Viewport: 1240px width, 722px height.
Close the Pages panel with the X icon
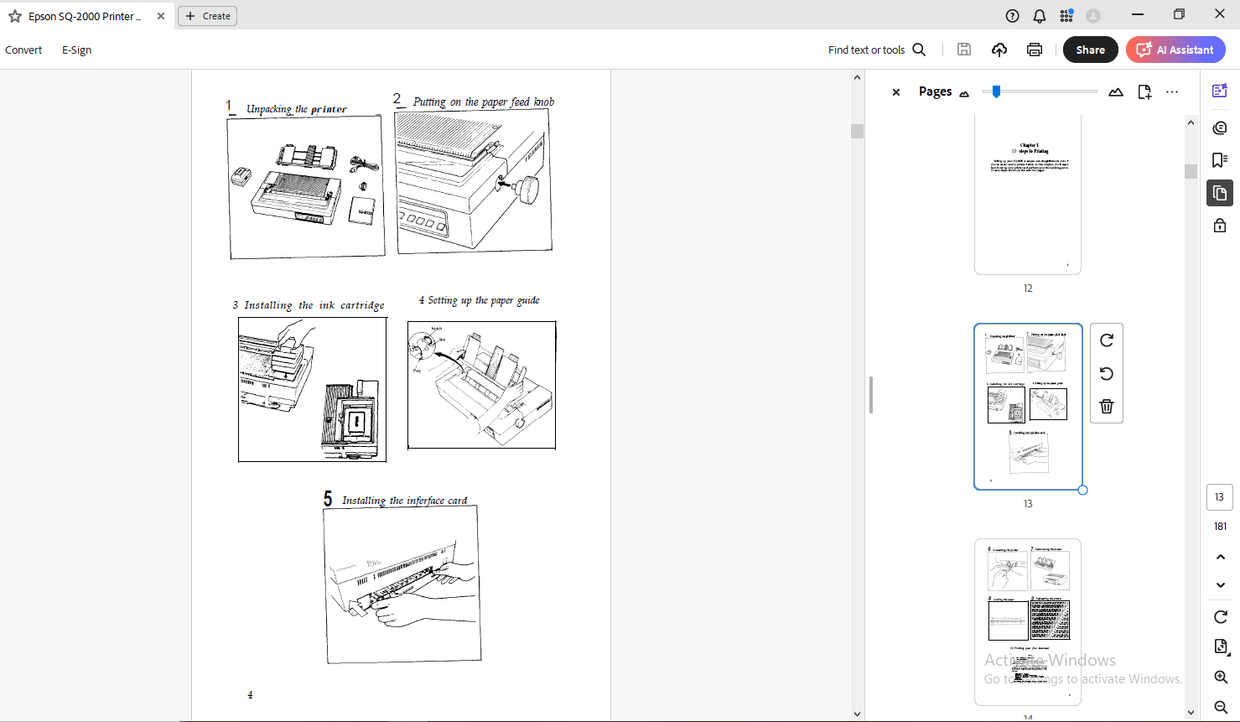(895, 92)
